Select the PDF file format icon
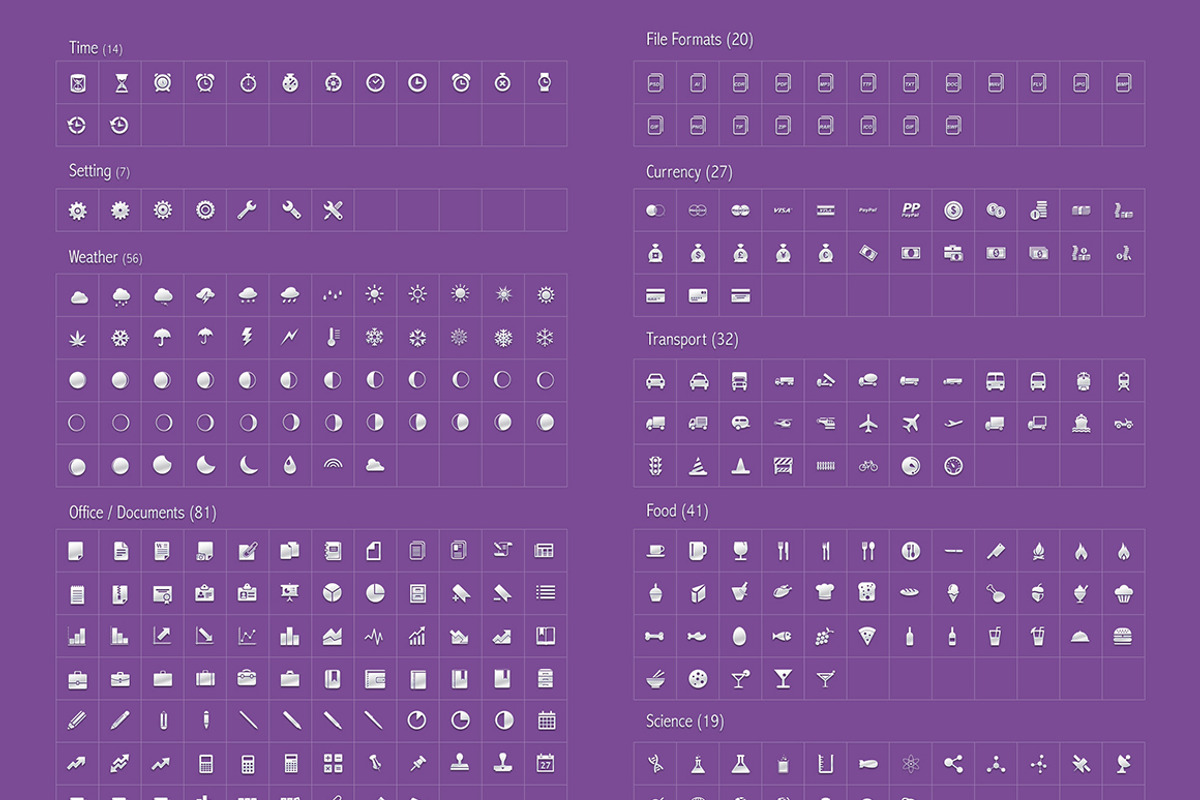 [783, 83]
